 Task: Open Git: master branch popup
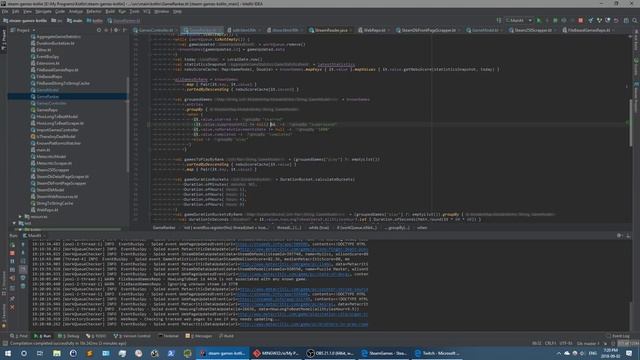588,343
